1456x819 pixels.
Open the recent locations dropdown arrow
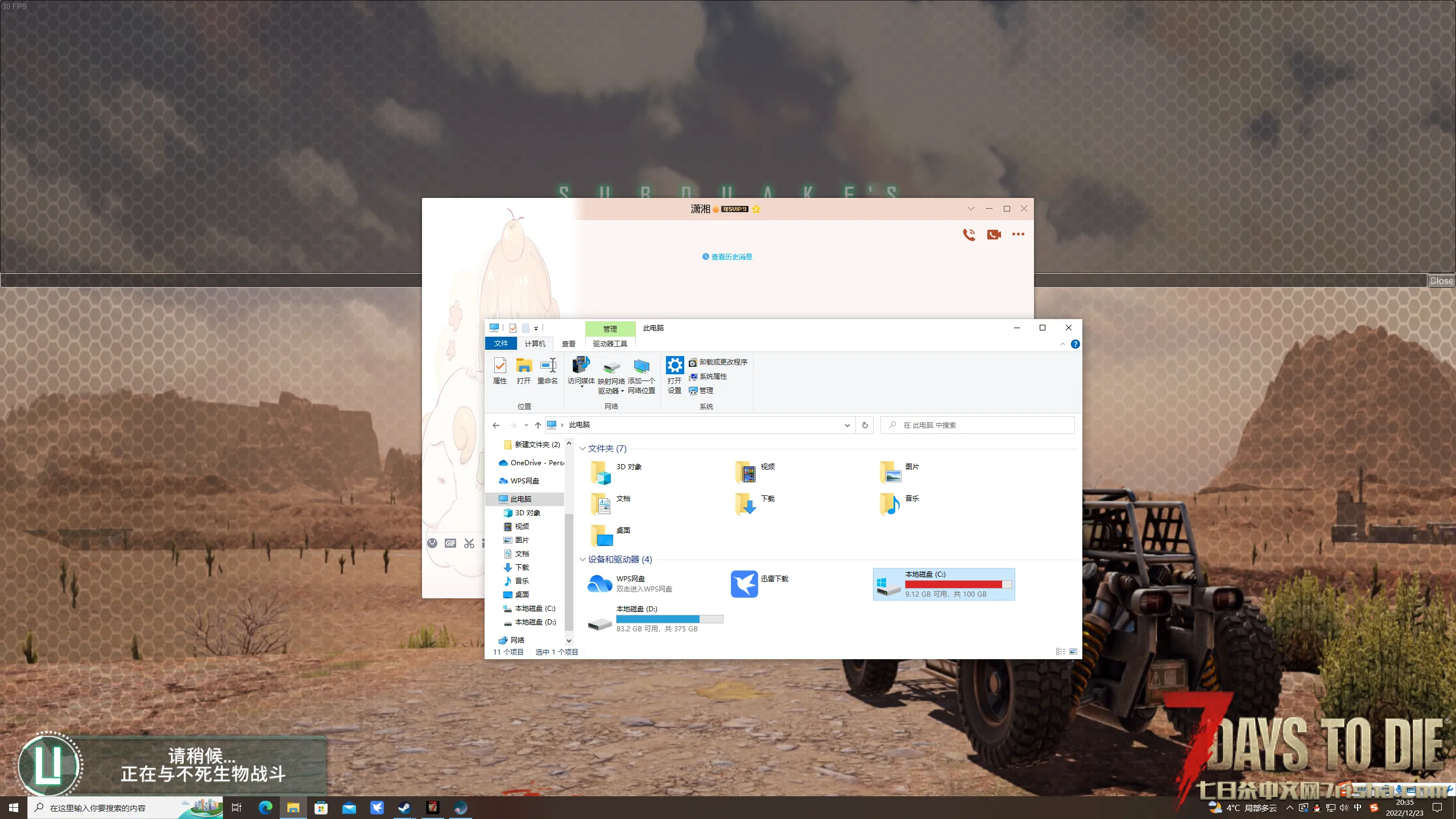click(x=526, y=425)
